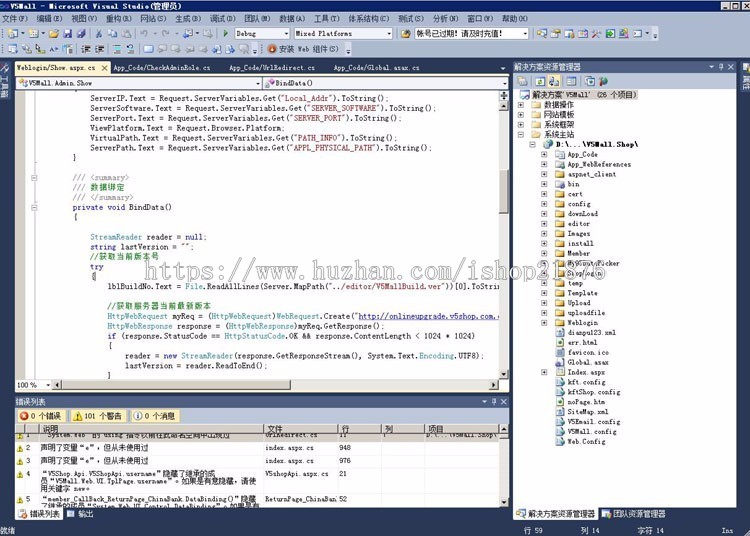Cut selection with the scissors icon
This screenshot has width=750, height=536.
pos(99,33)
